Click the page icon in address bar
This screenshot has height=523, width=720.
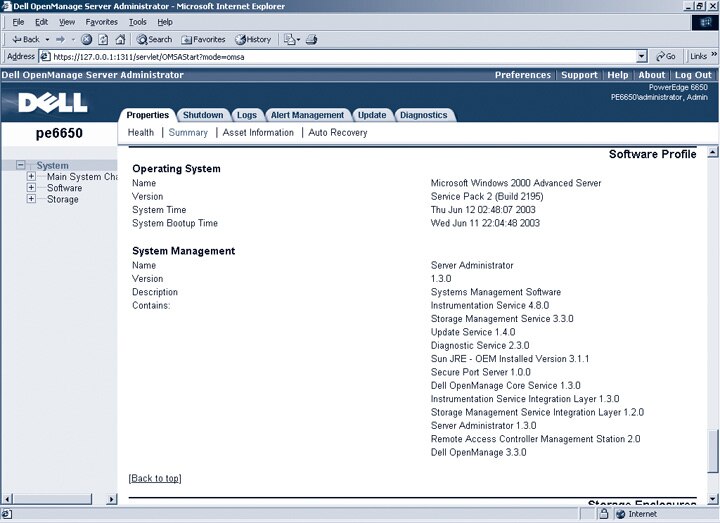pyautogui.click(x=45, y=56)
